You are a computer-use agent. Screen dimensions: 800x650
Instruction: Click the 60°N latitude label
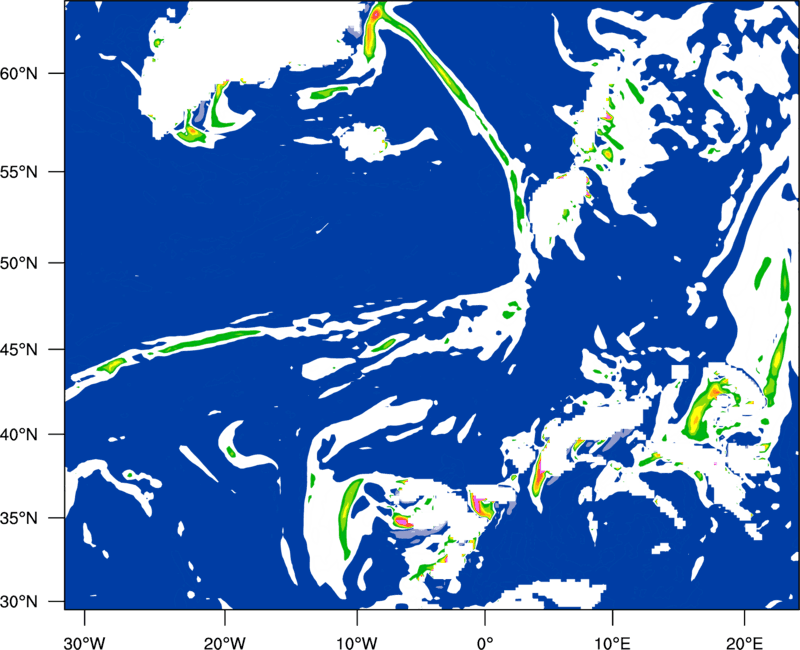click(19, 73)
